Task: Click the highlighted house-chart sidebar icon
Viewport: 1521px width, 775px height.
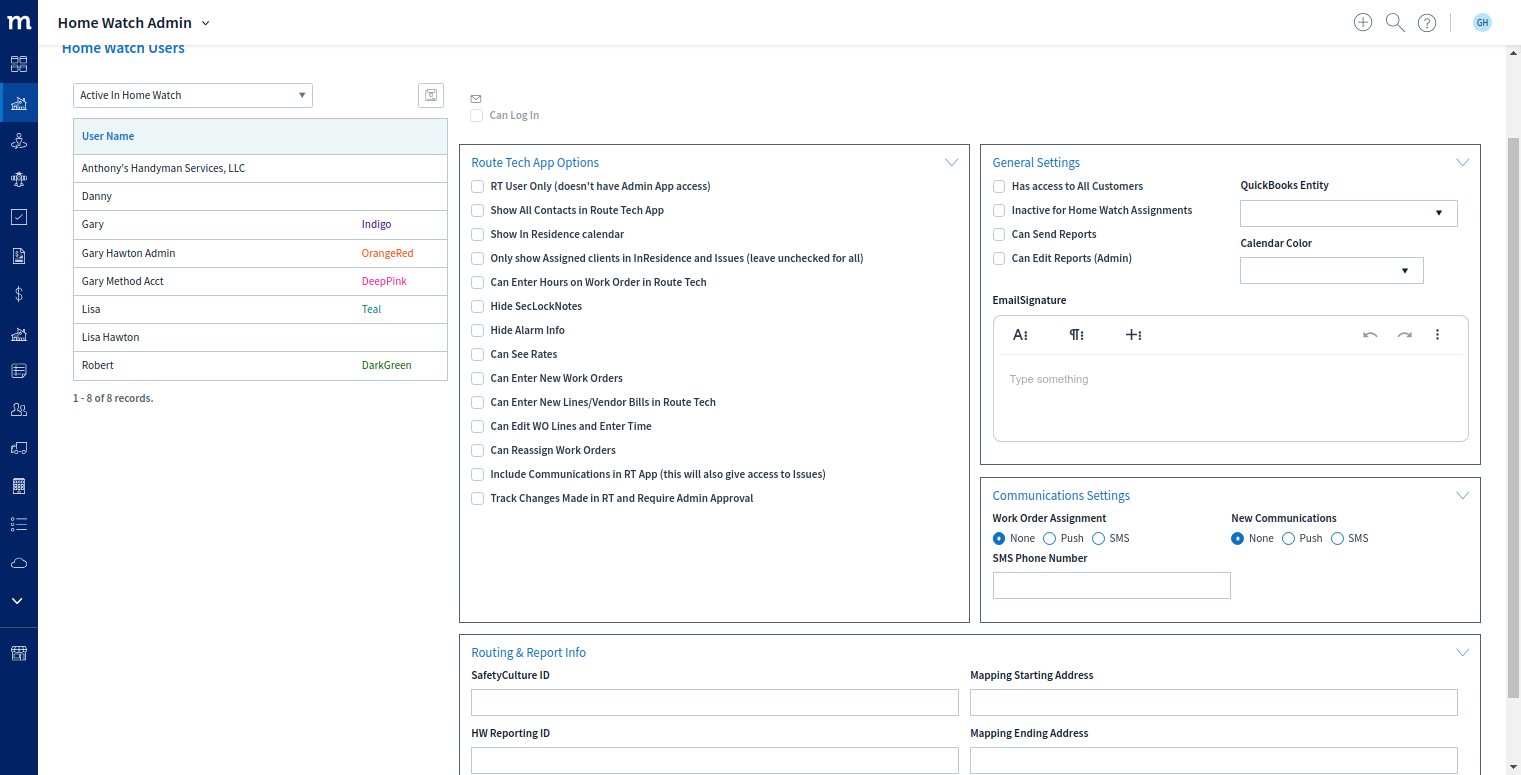Action: (19, 103)
